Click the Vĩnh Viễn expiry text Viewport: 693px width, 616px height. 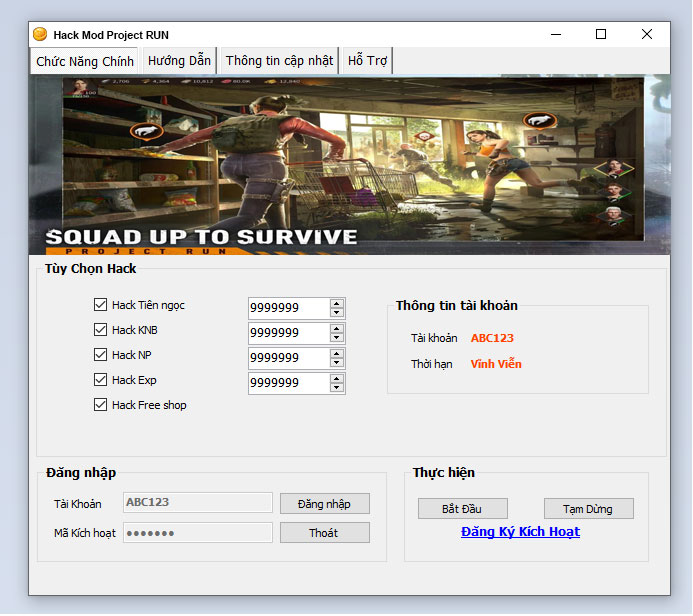pos(496,364)
